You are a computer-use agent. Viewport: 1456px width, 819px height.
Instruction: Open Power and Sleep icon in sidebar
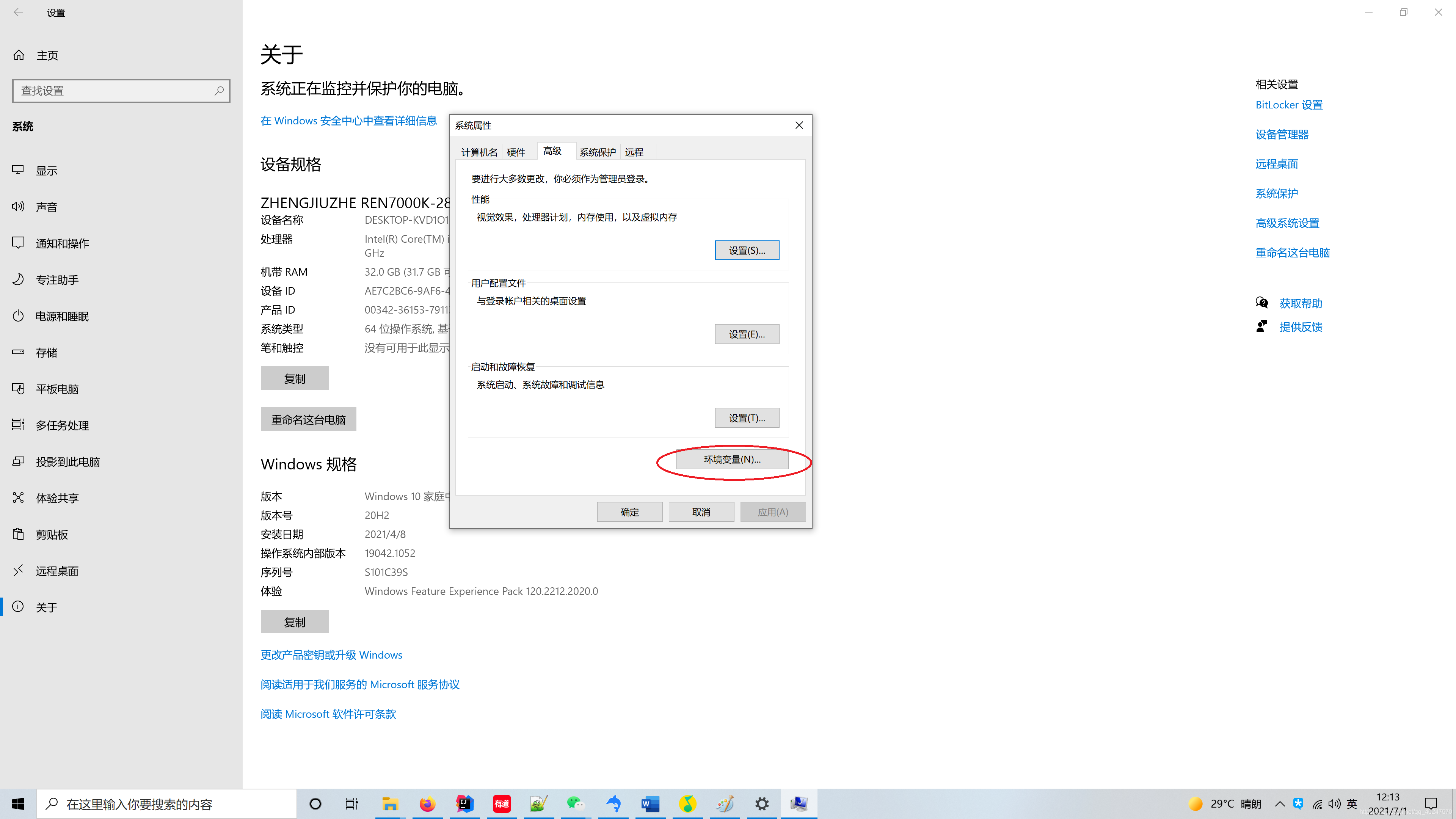18,315
